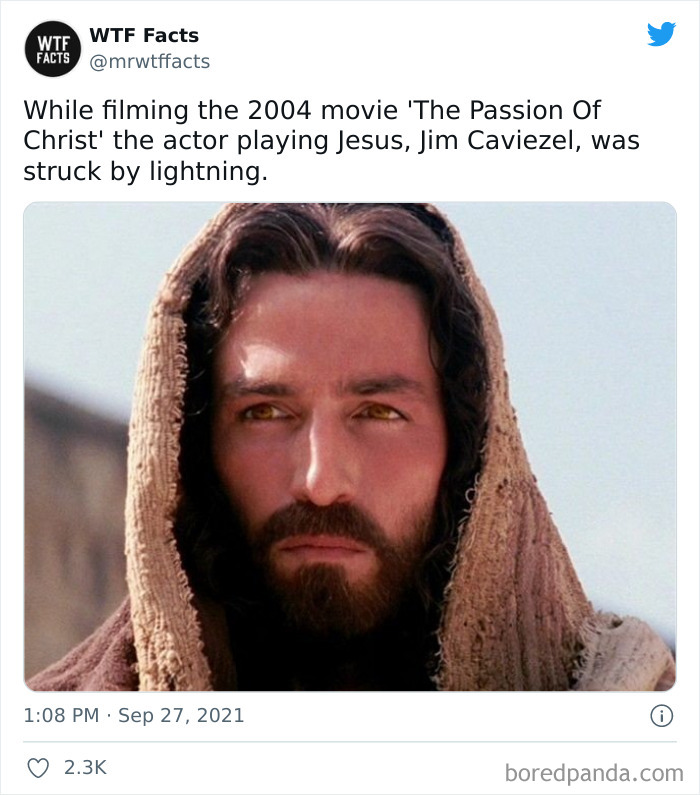
Task: Click the @mrwtffacts handle
Action: (x=150, y=62)
